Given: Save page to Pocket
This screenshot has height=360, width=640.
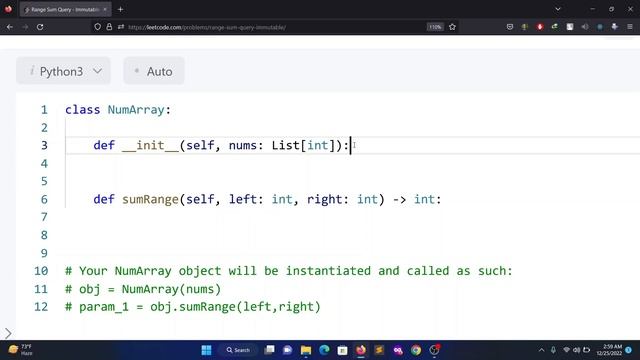Looking at the screenshot, I should click(x=510, y=27).
